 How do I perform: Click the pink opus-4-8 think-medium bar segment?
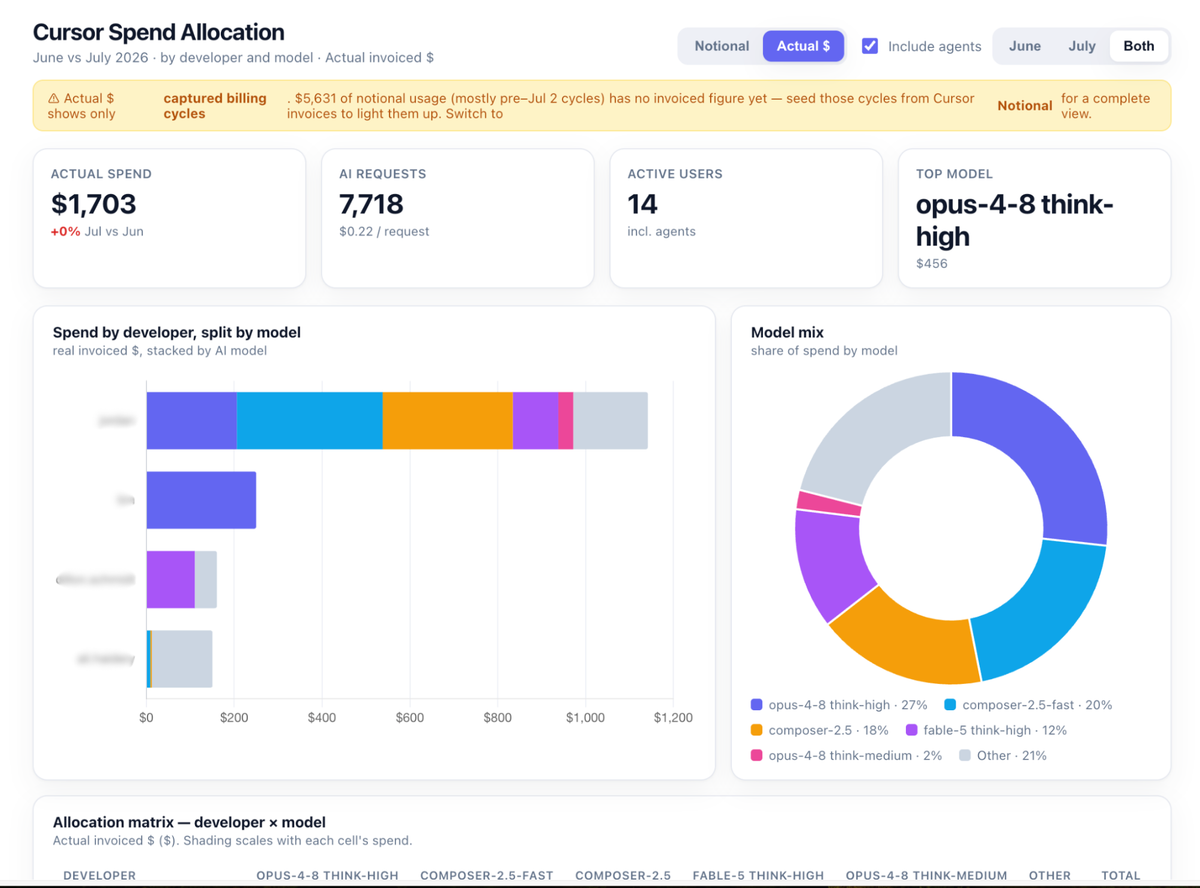[565, 420]
